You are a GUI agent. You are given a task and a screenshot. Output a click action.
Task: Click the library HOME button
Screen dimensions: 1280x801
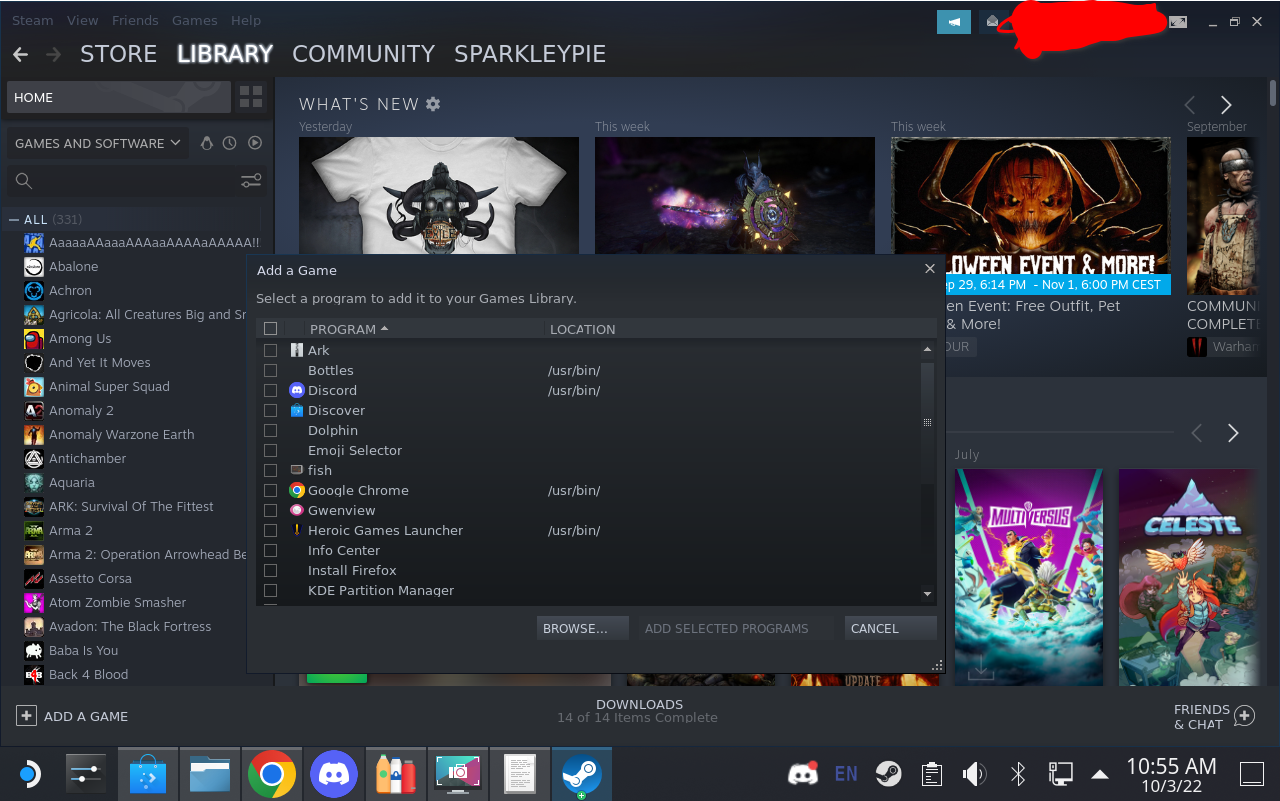[119, 97]
